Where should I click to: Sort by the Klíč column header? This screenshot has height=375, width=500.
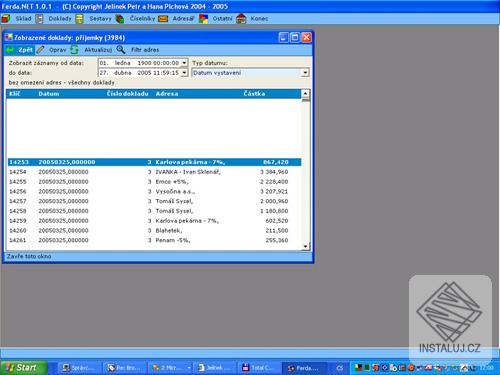coord(14,94)
